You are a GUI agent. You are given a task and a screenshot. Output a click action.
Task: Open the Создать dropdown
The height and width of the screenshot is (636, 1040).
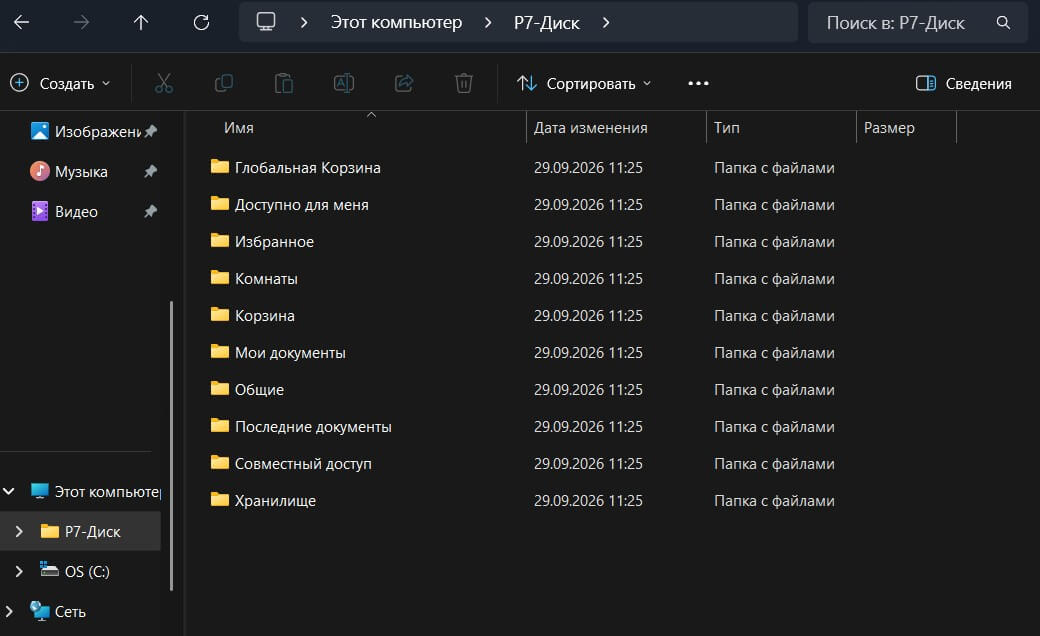(x=60, y=84)
